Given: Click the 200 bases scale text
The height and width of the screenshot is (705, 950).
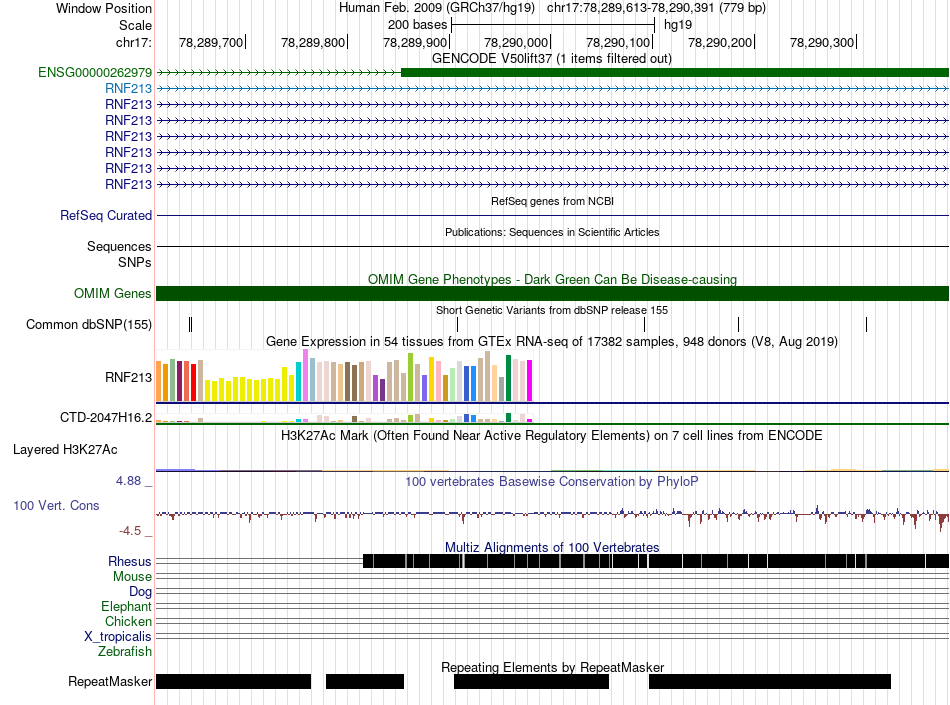Looking at the screenshot, I should pyautogui.click(x=417, y=25).
